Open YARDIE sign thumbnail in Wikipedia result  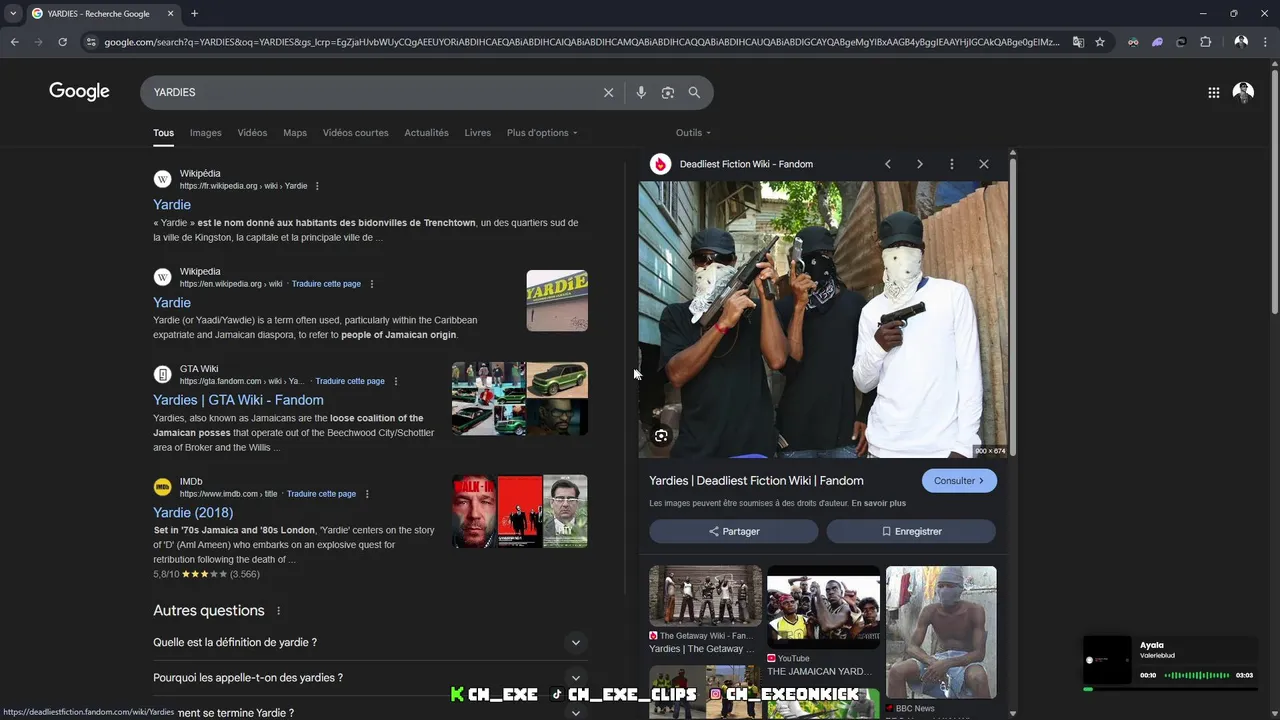557,300
